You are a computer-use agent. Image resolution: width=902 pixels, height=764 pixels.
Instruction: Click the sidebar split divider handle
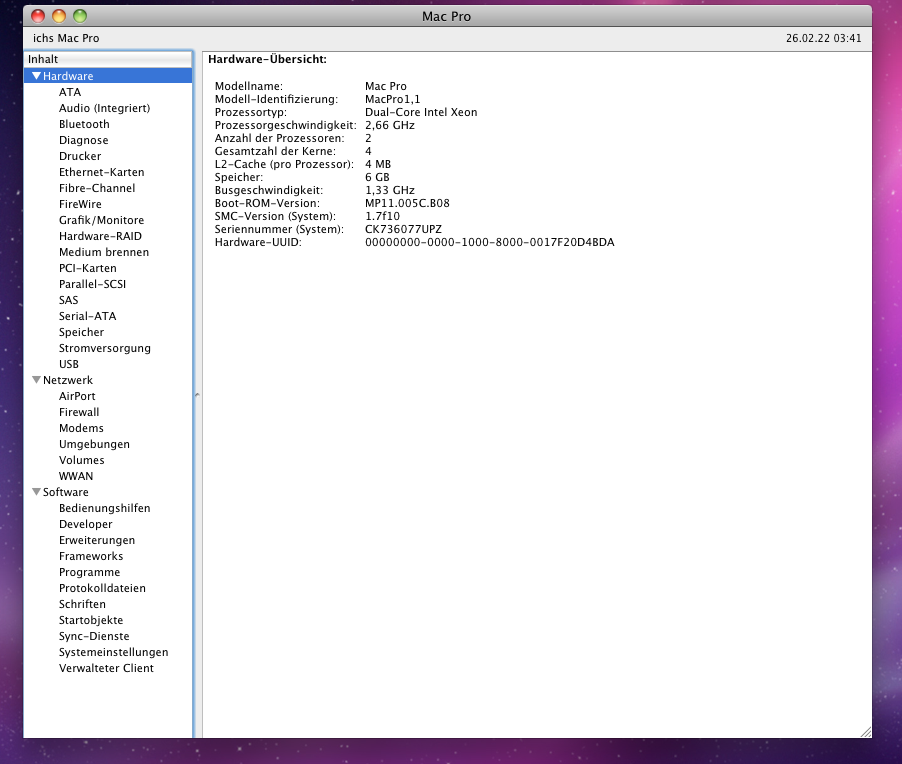[x=197, y=395]
